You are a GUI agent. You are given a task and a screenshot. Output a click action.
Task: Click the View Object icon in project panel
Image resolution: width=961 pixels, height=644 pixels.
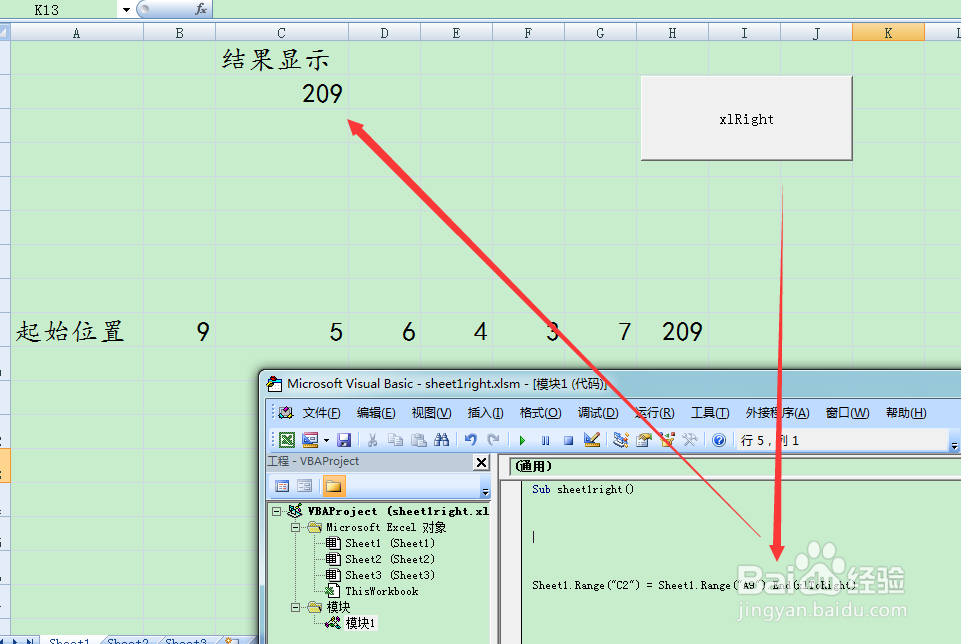[305, 486]
